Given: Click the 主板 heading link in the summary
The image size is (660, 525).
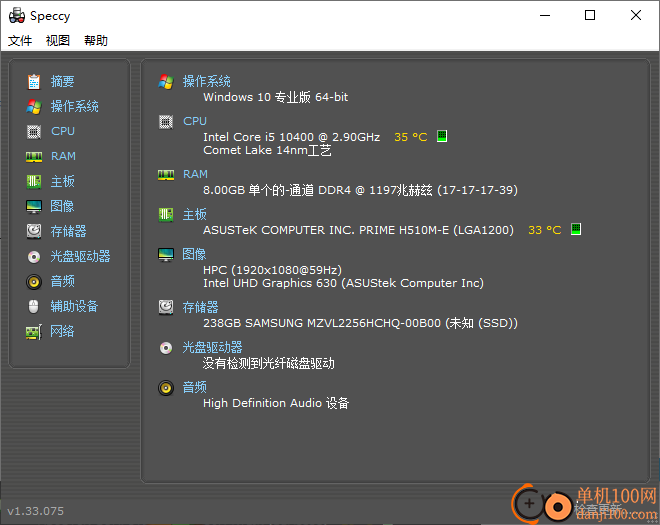Looking at the screenshot, I should coord(194,214).
